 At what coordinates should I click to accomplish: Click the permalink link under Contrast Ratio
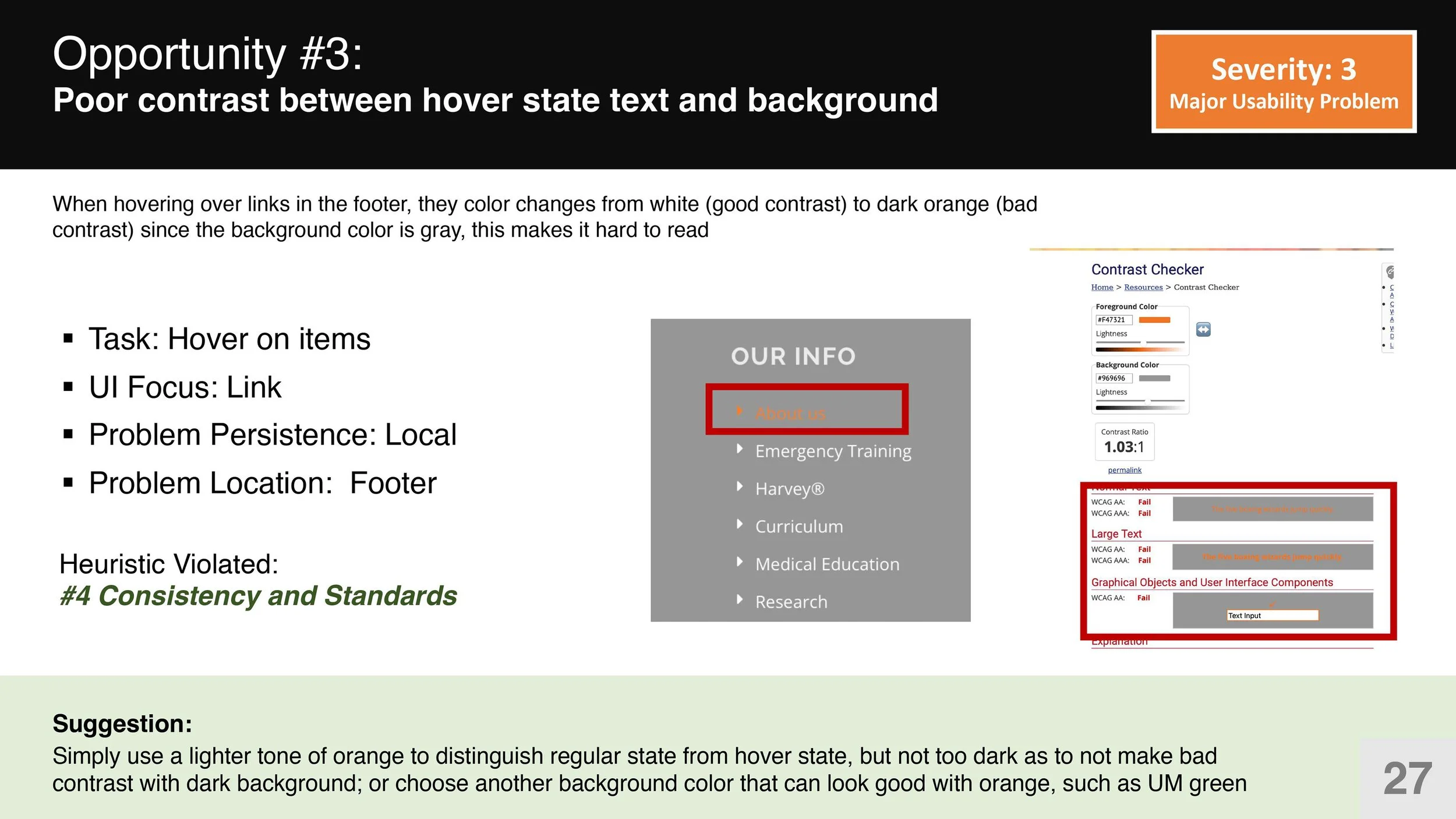click(x=1124, y=470)
